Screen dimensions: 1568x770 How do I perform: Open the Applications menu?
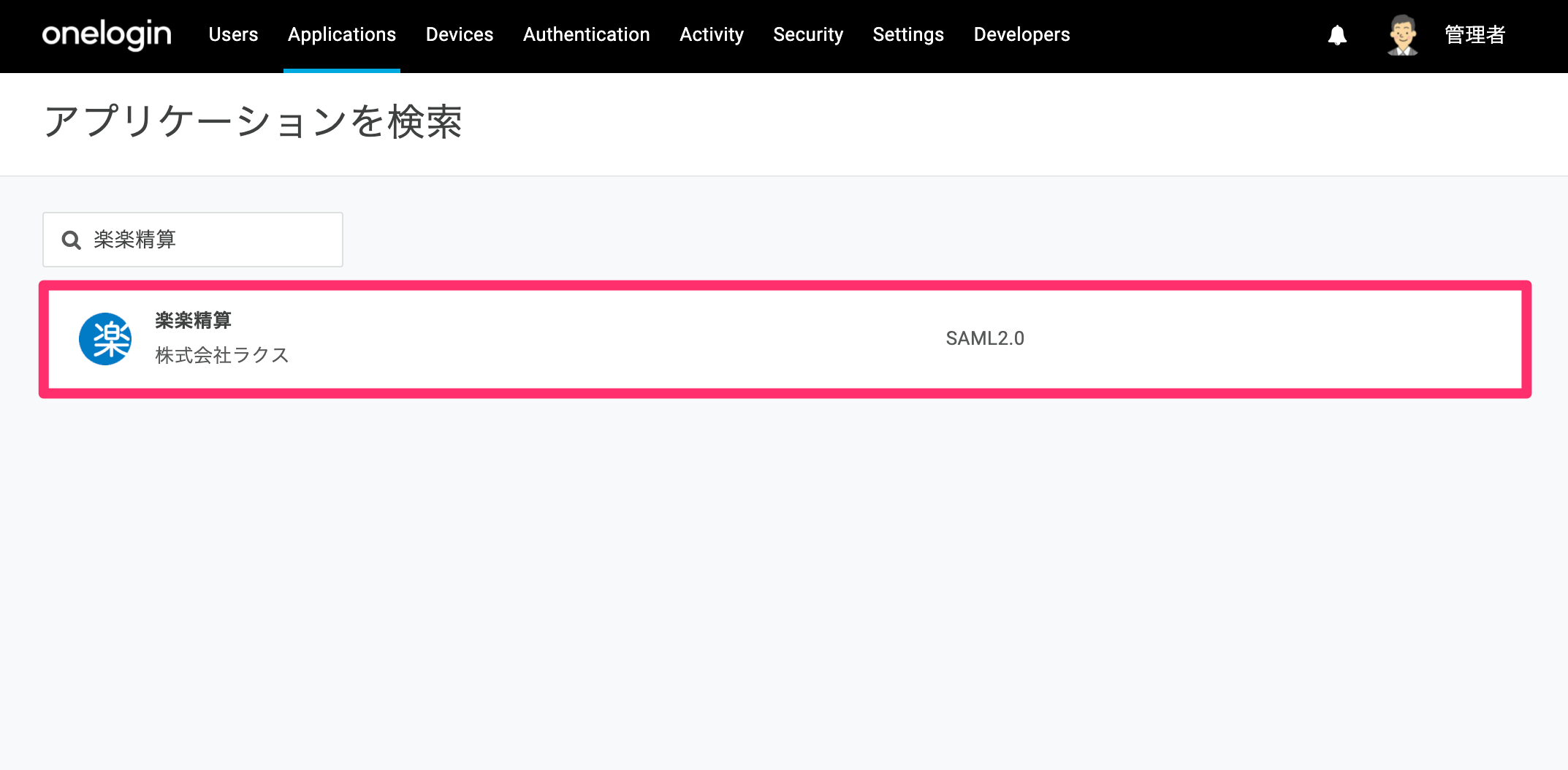coord(342,34)
